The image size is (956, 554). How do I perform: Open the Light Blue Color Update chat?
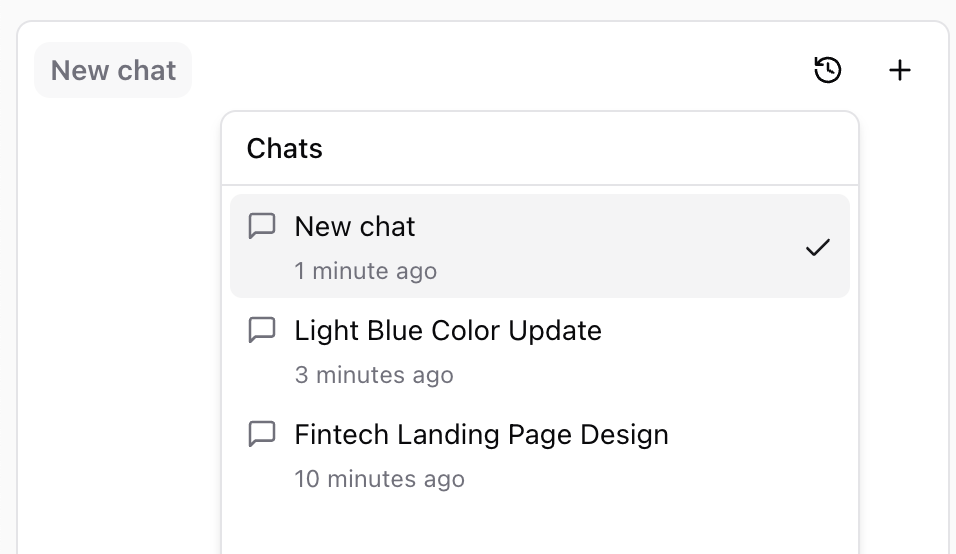(x=448, y=331)
